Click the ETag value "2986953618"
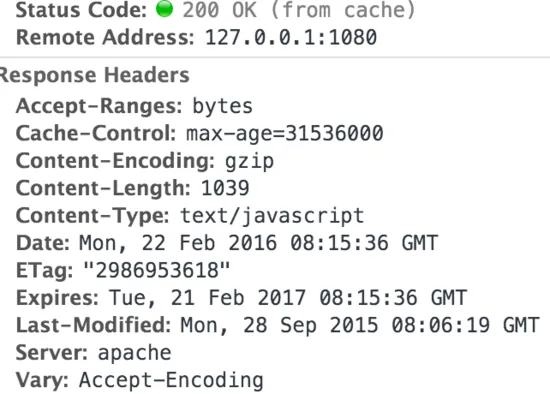 tap(156, 270)
